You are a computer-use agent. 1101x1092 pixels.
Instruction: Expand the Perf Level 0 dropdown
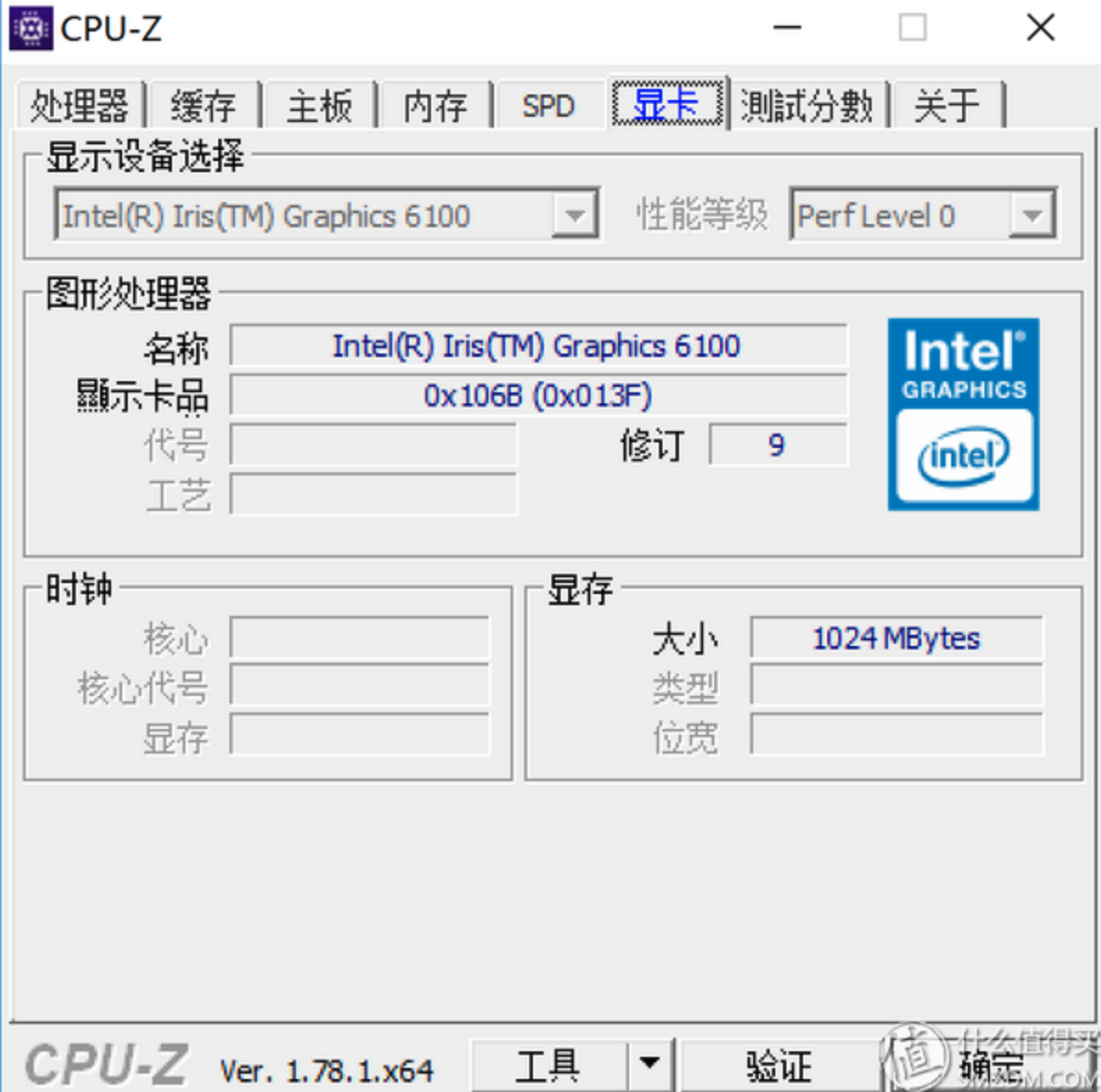(x=1032, y=215)
